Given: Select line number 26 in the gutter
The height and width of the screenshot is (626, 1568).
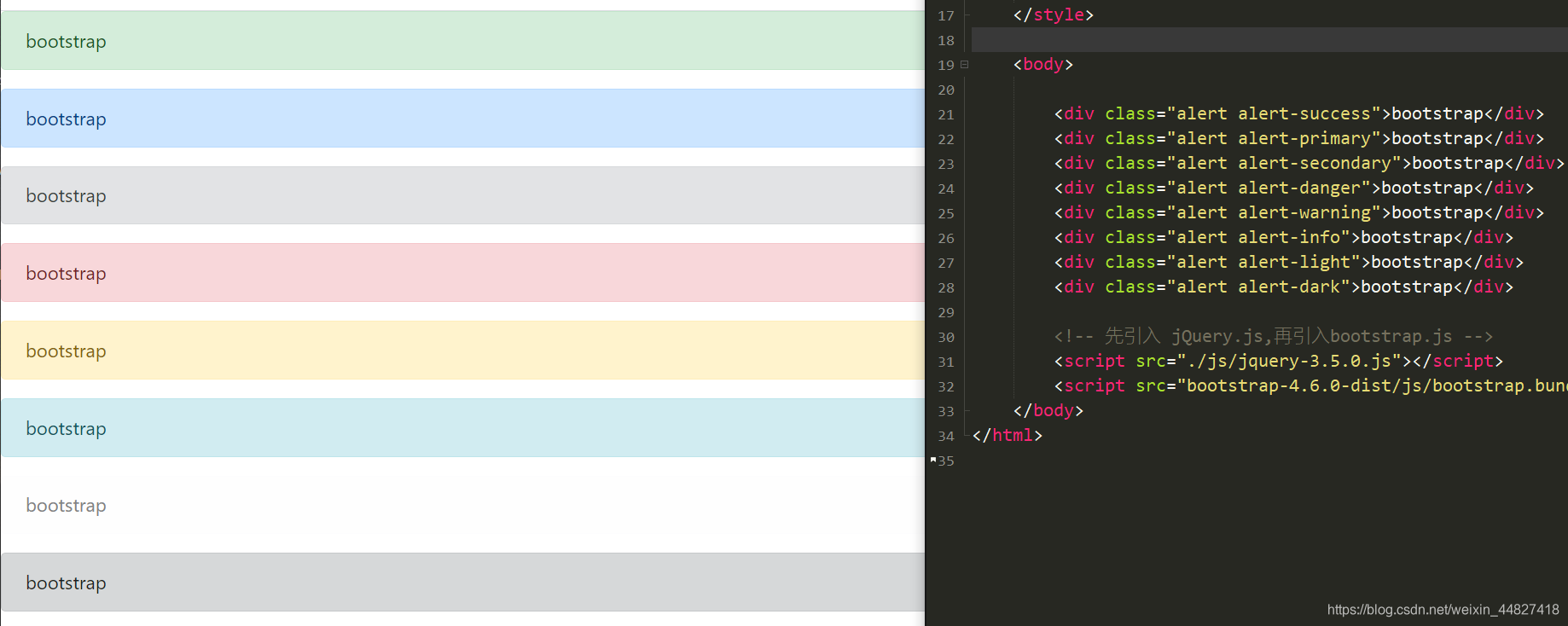Looking at the screenshot, I should (x=946, y=238).
